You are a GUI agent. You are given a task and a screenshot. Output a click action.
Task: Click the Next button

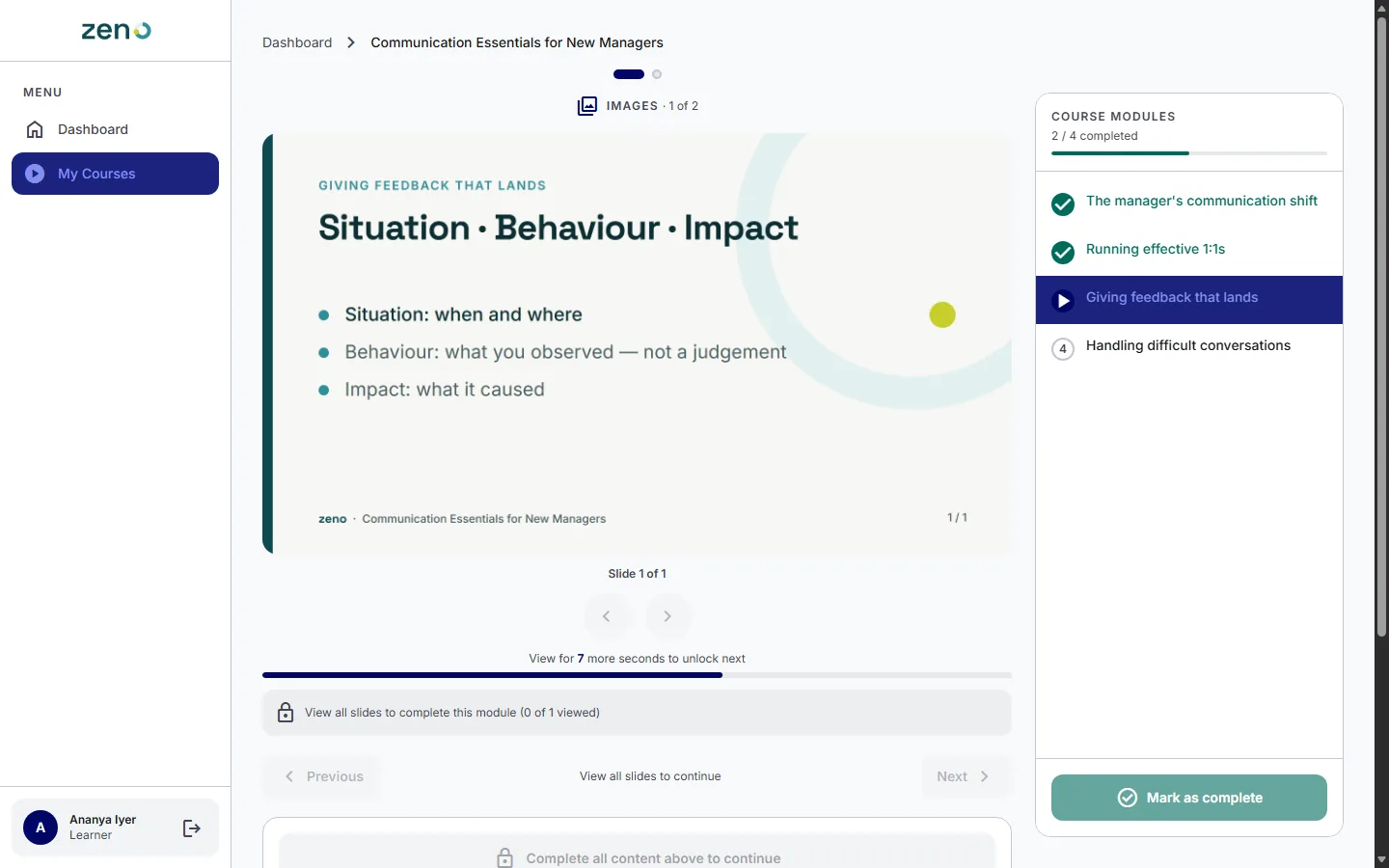(965, 776)
